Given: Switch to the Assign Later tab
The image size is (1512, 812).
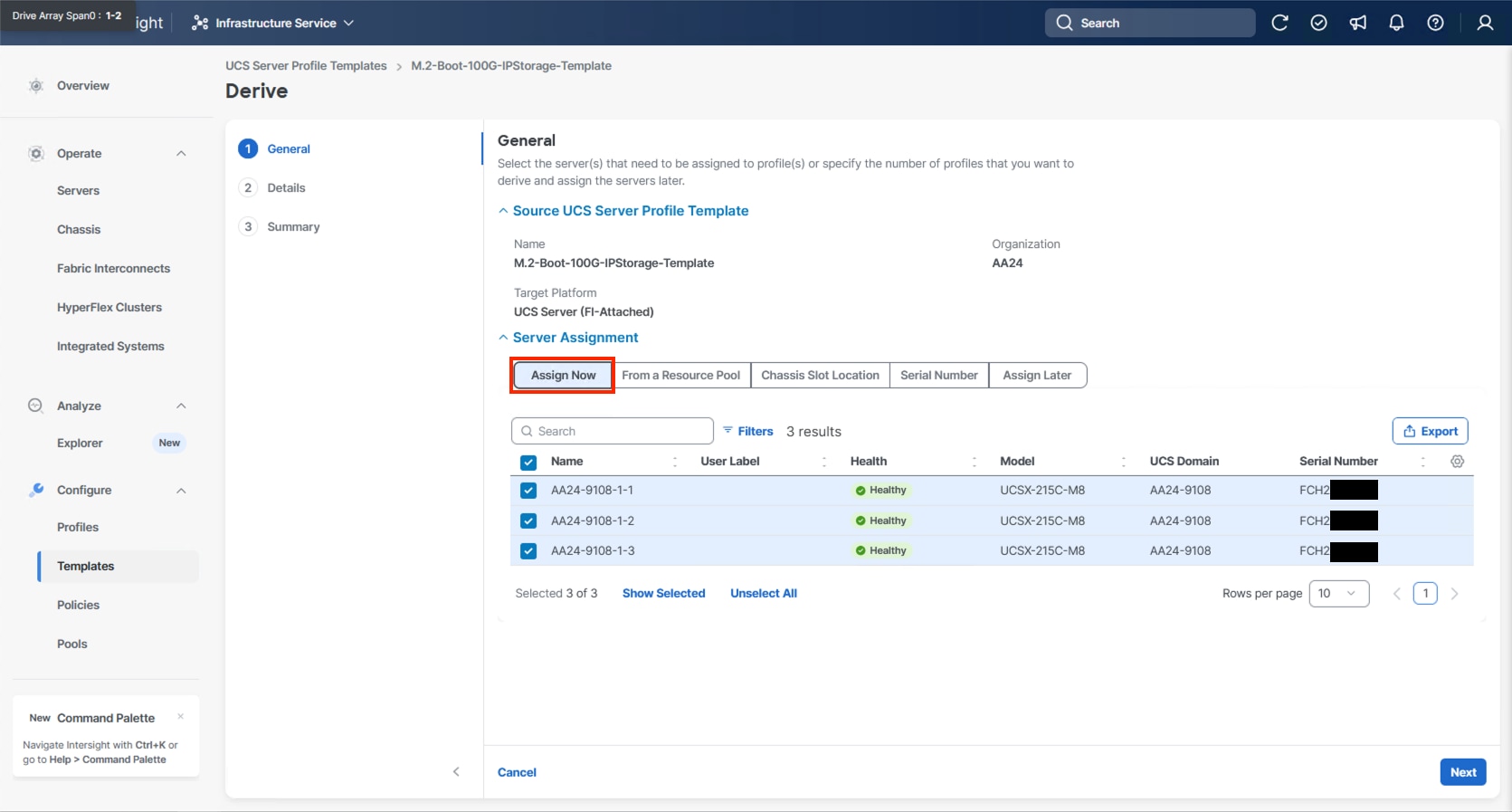Looking at the screenshot, I should pyautogui.click(x=1037, y=375).
